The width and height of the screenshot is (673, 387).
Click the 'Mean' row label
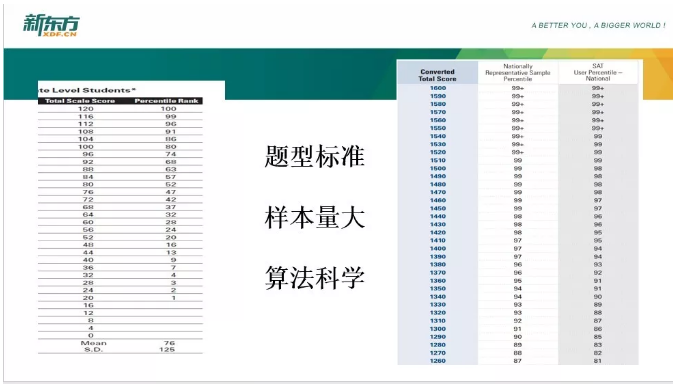click(x=94, y=343)
